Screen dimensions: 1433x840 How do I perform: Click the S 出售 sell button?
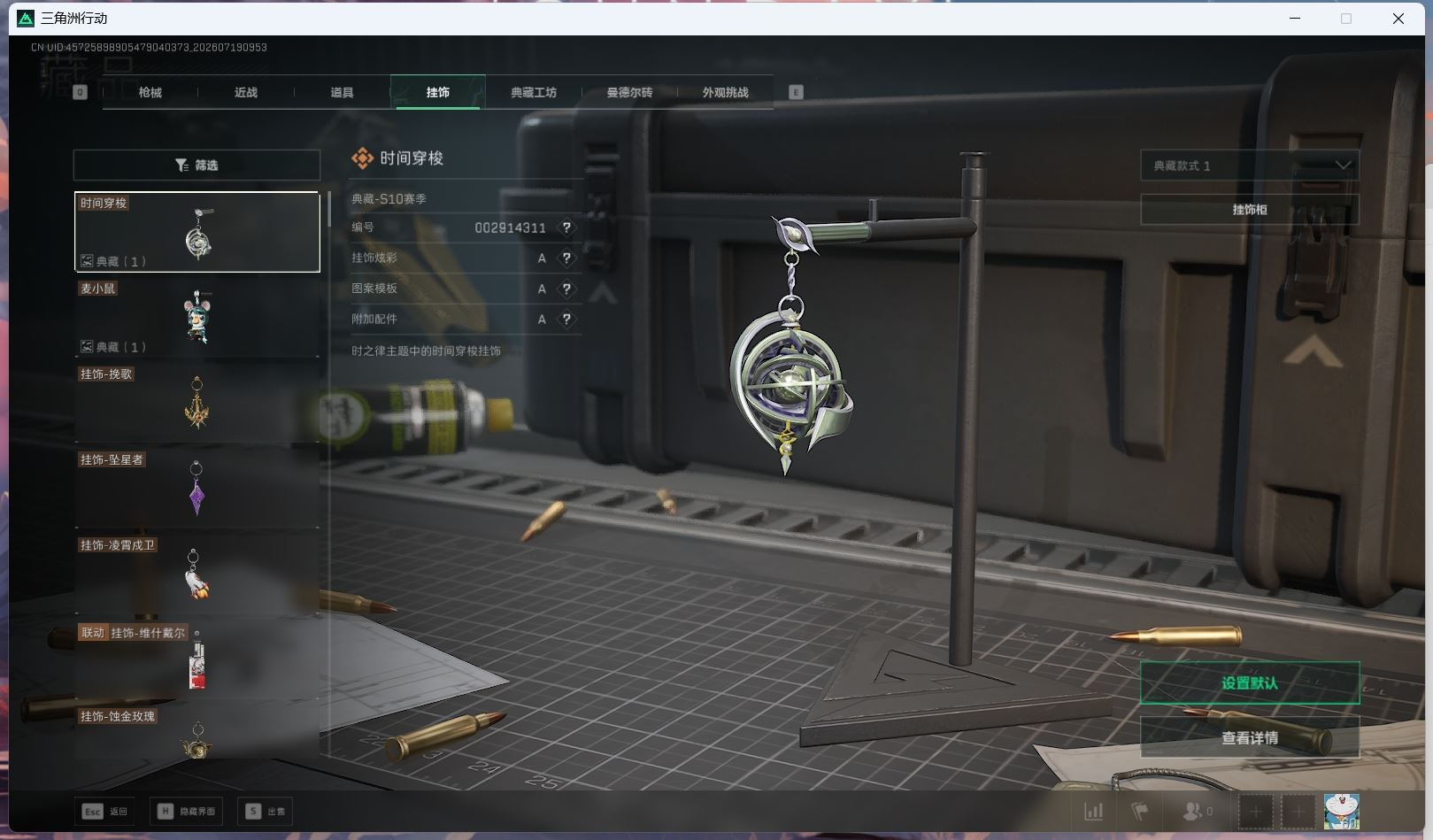click(266, 811)
